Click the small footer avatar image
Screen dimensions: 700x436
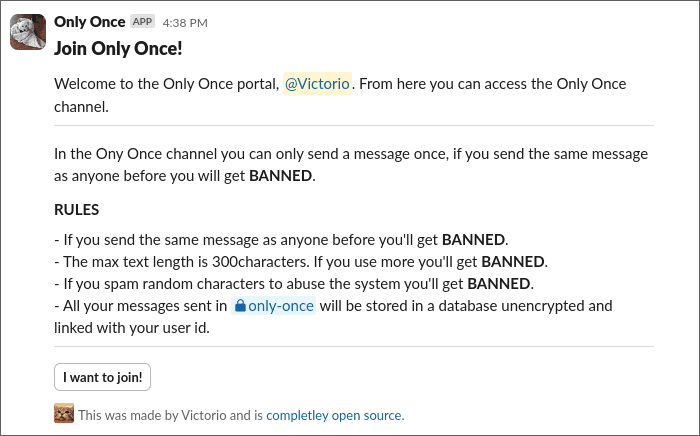coord(64,414)
